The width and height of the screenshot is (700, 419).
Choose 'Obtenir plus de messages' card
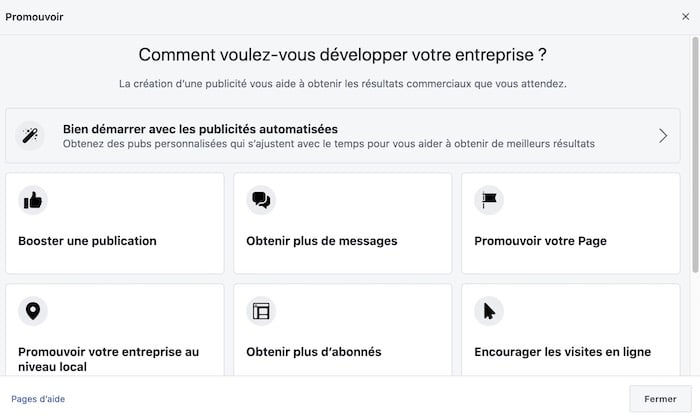click(x=322, y=241)
